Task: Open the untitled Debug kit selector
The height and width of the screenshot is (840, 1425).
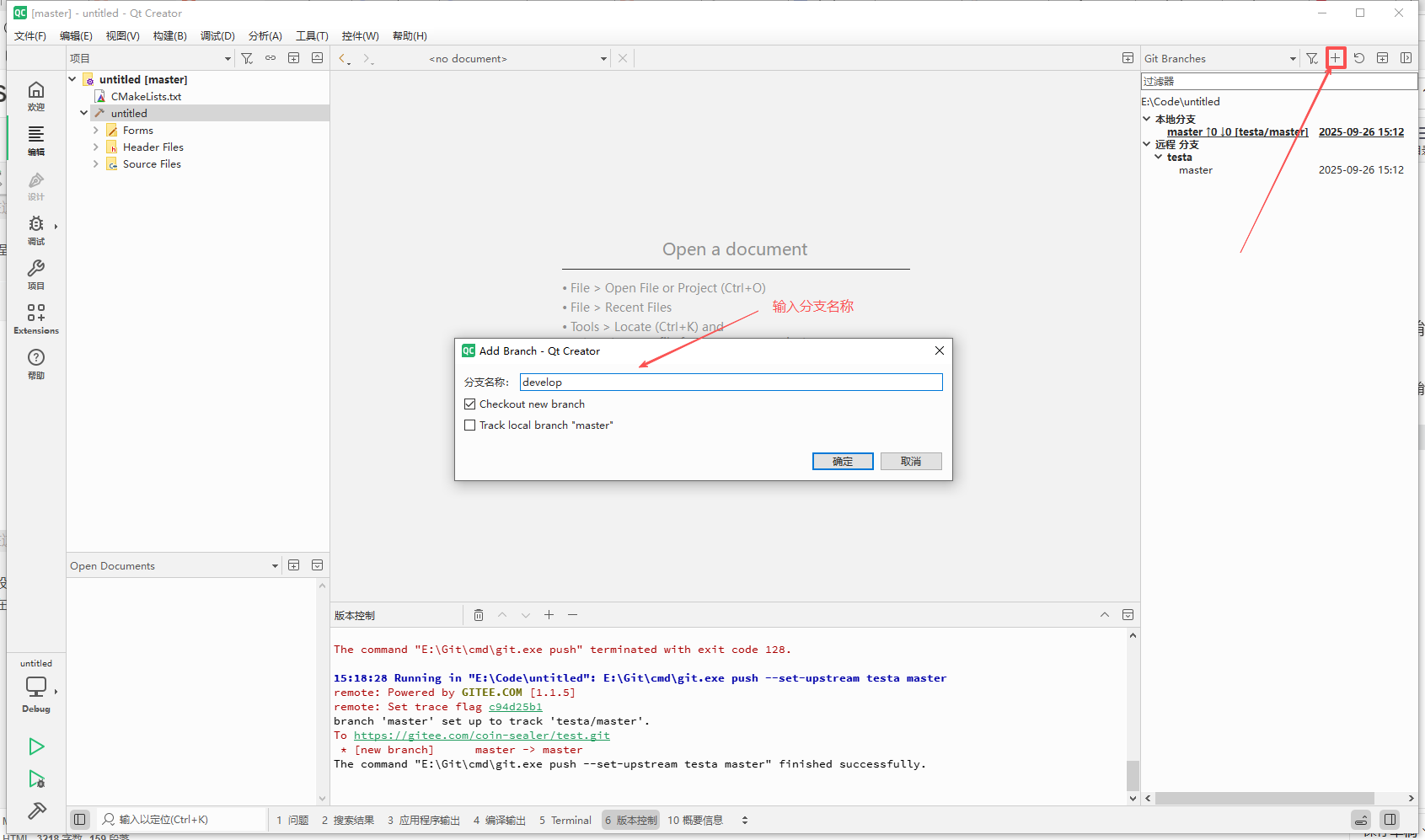Action: [x=36, y=686]
